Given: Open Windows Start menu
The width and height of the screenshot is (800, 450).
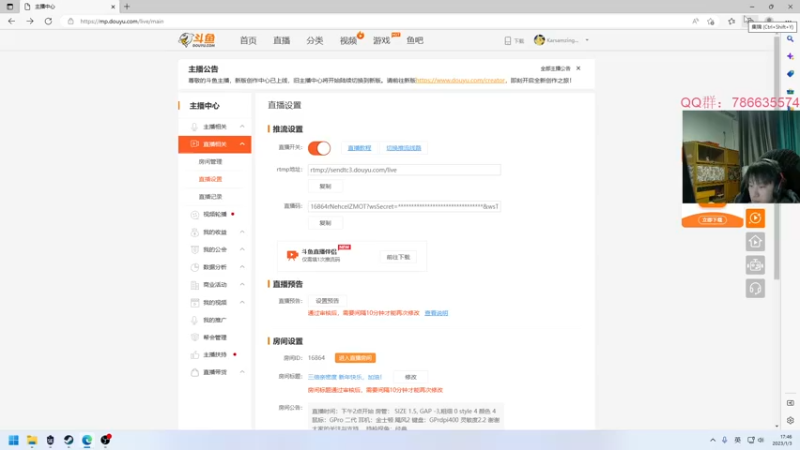Looking at the screenshot, I should (x=14, y=440).
